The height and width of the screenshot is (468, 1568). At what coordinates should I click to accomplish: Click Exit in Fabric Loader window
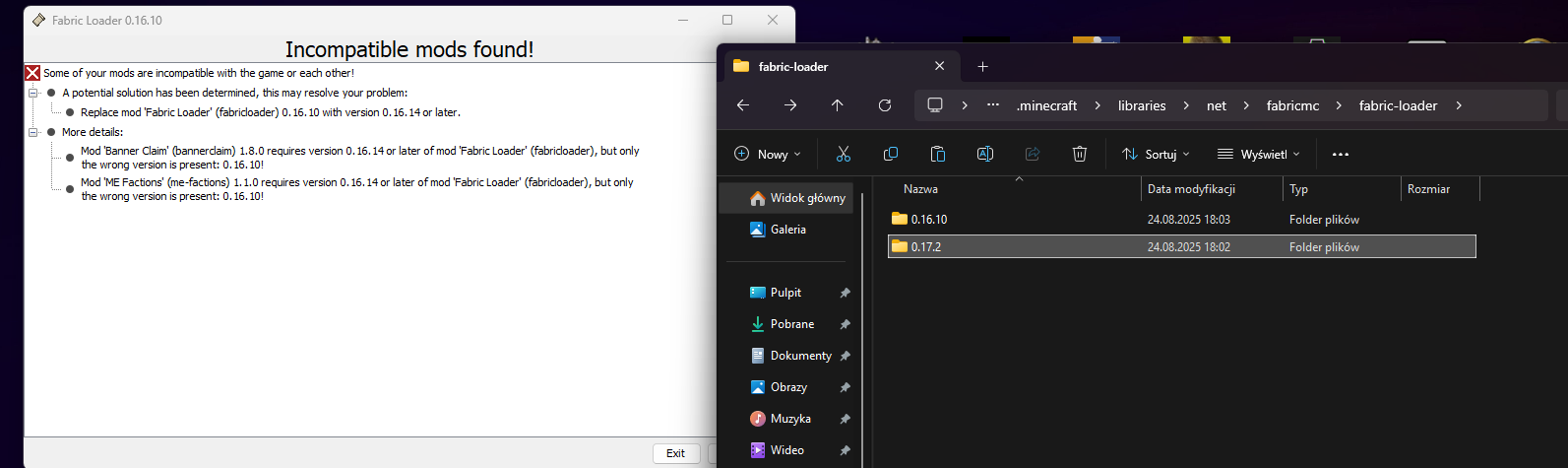click(x=676, y=453)
